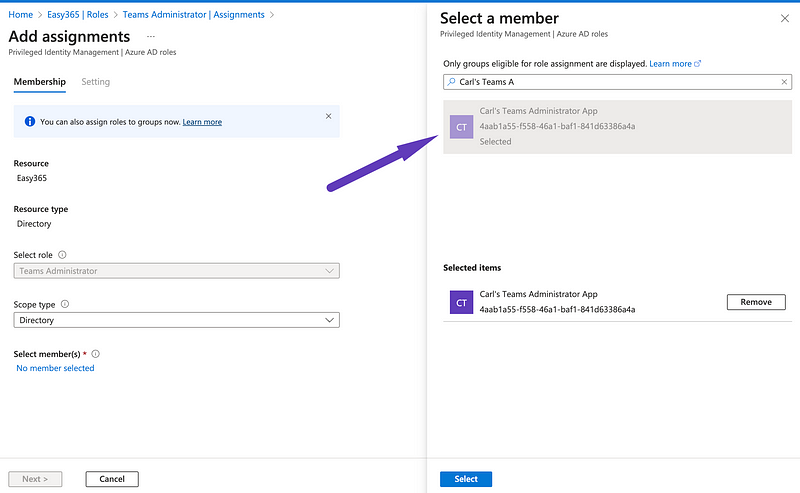Click the info icon in the blue banner
Image resolution: width=800 pixels, height=493 pixels.
coord(30,122)
